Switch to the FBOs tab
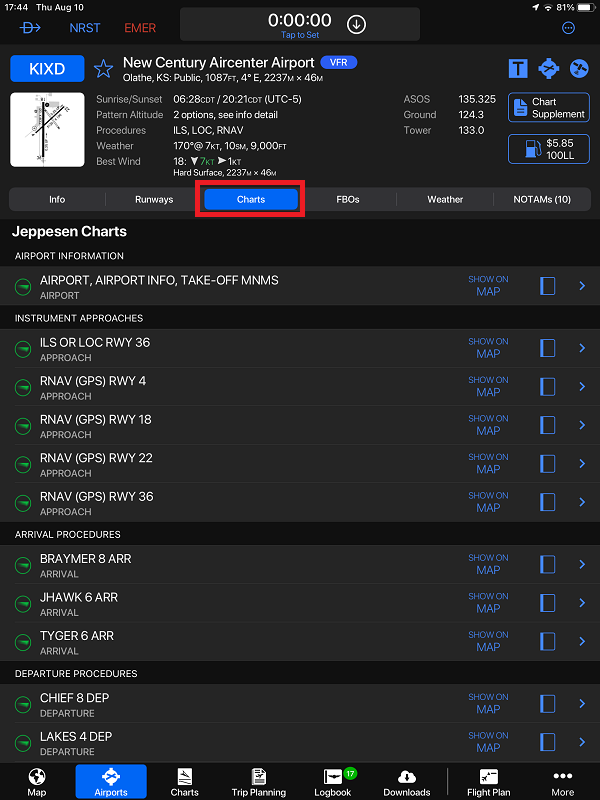Viewport: 600px width, 800px height. click(348, 199)
